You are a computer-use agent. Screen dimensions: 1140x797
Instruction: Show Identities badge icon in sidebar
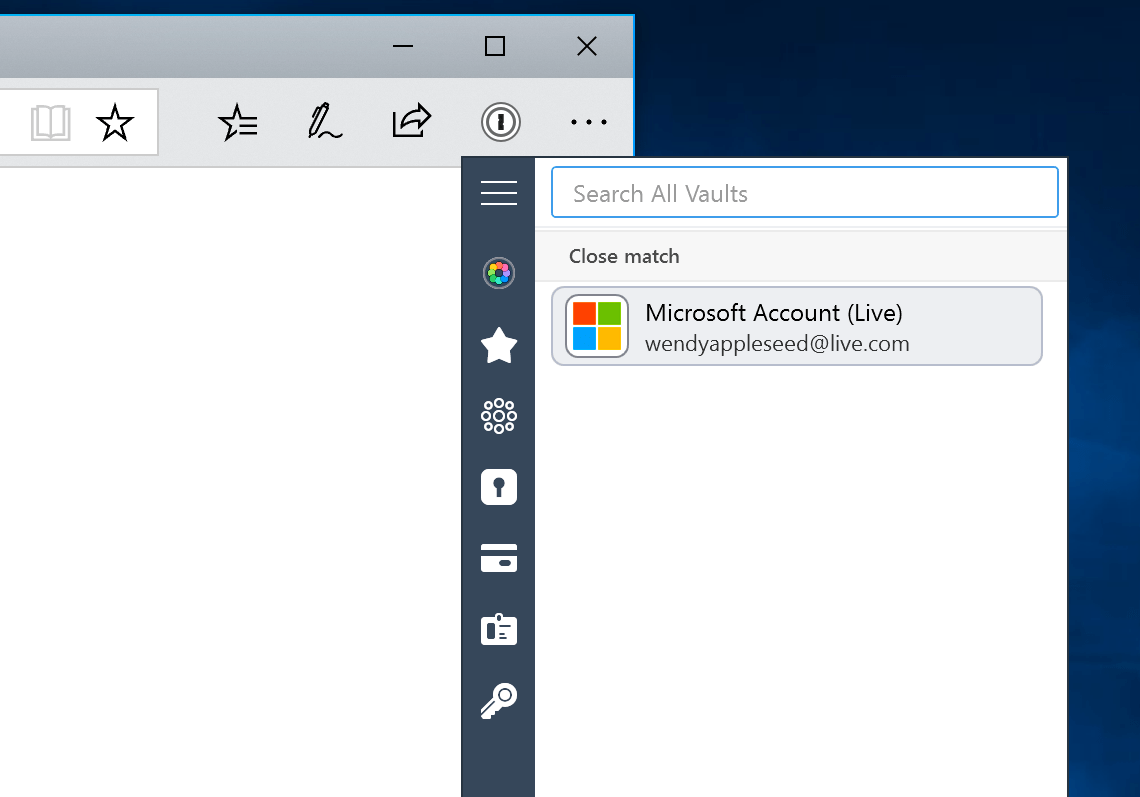[x=499, y=629]
